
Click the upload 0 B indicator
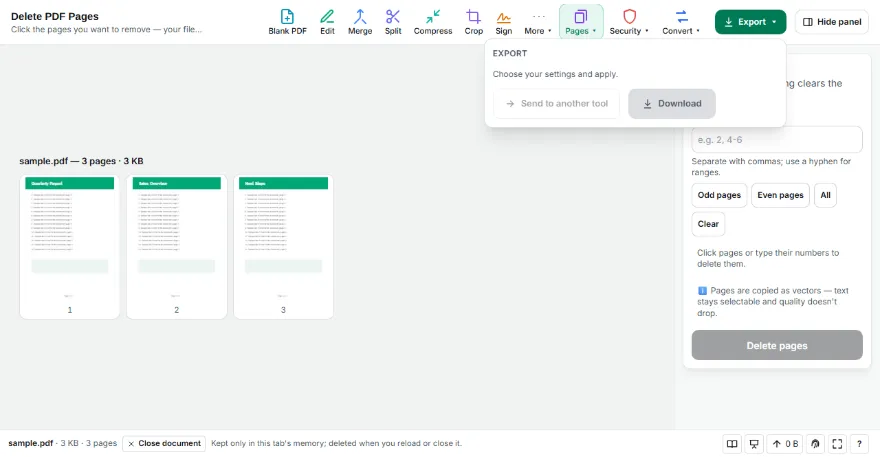(785, 444)
